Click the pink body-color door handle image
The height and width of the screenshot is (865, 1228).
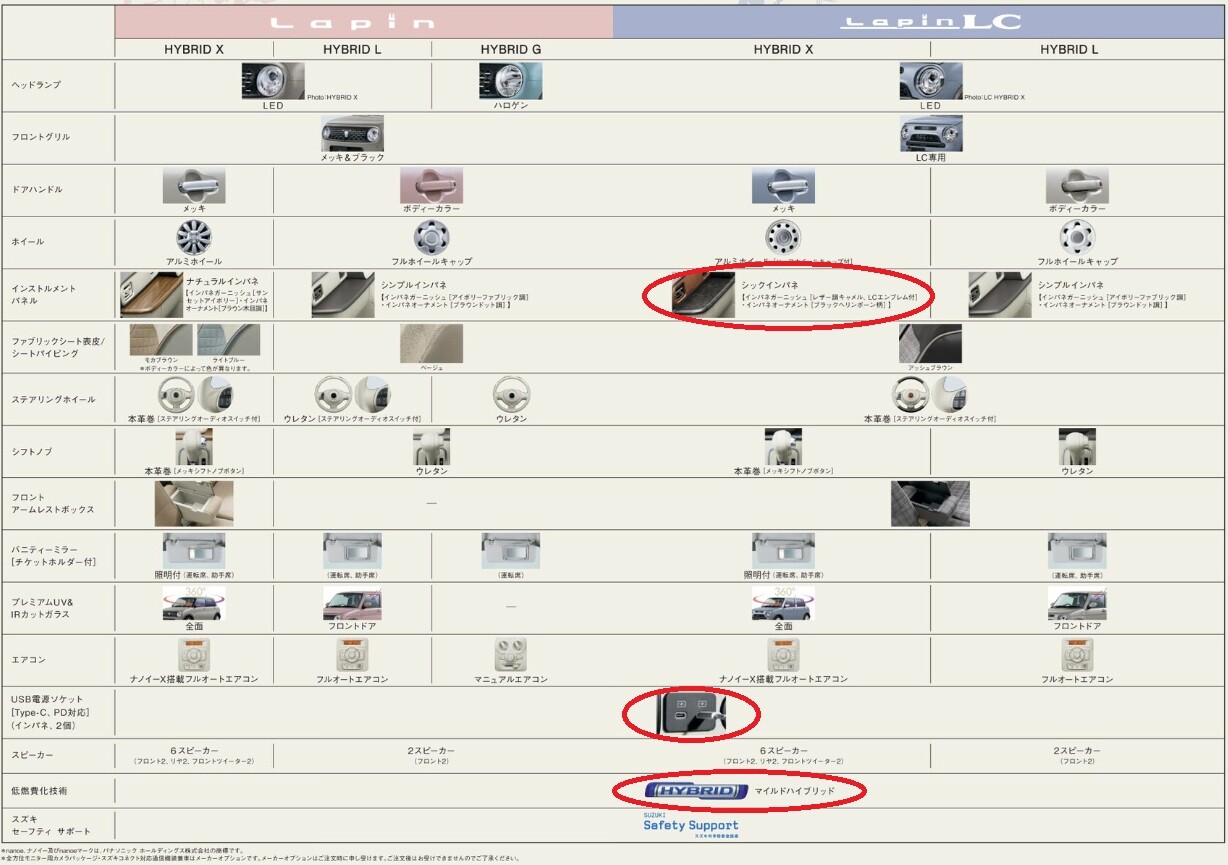coord(431,185)
